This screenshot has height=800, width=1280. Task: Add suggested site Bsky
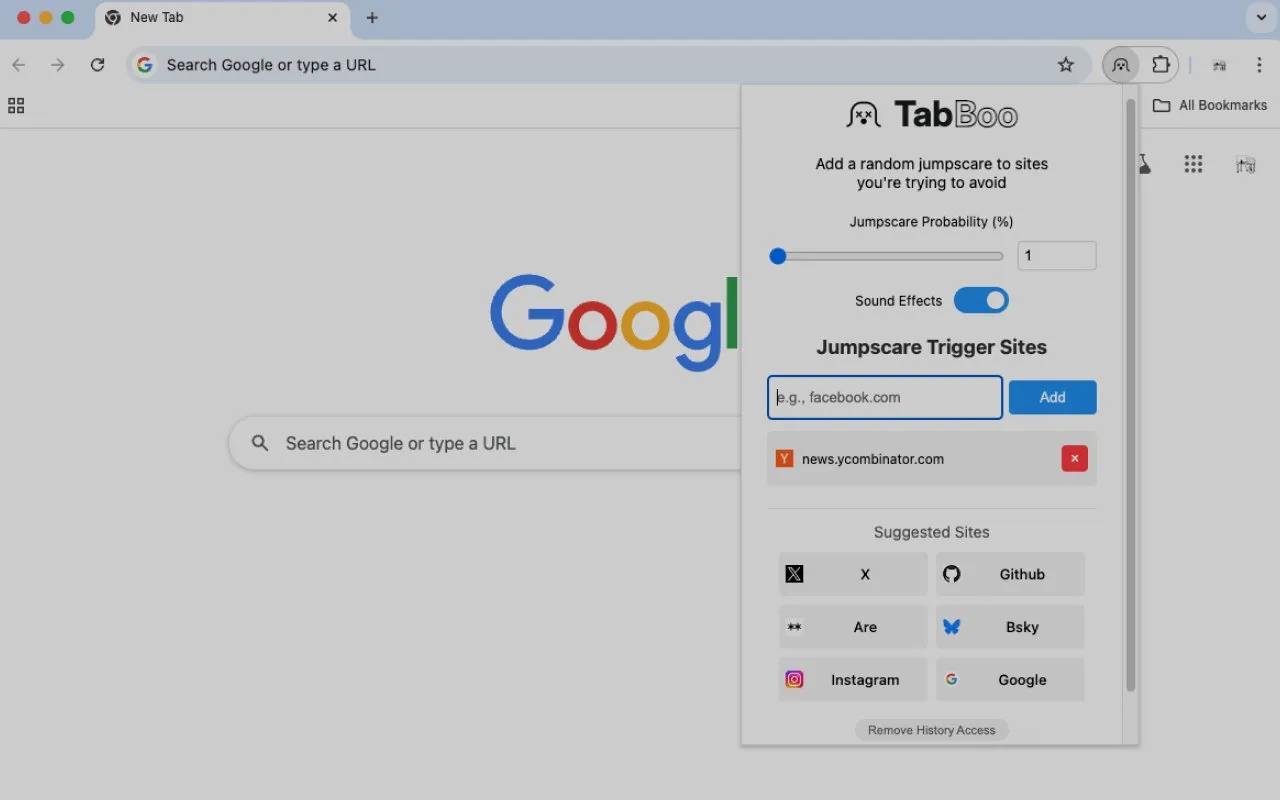pos(1010,627)
